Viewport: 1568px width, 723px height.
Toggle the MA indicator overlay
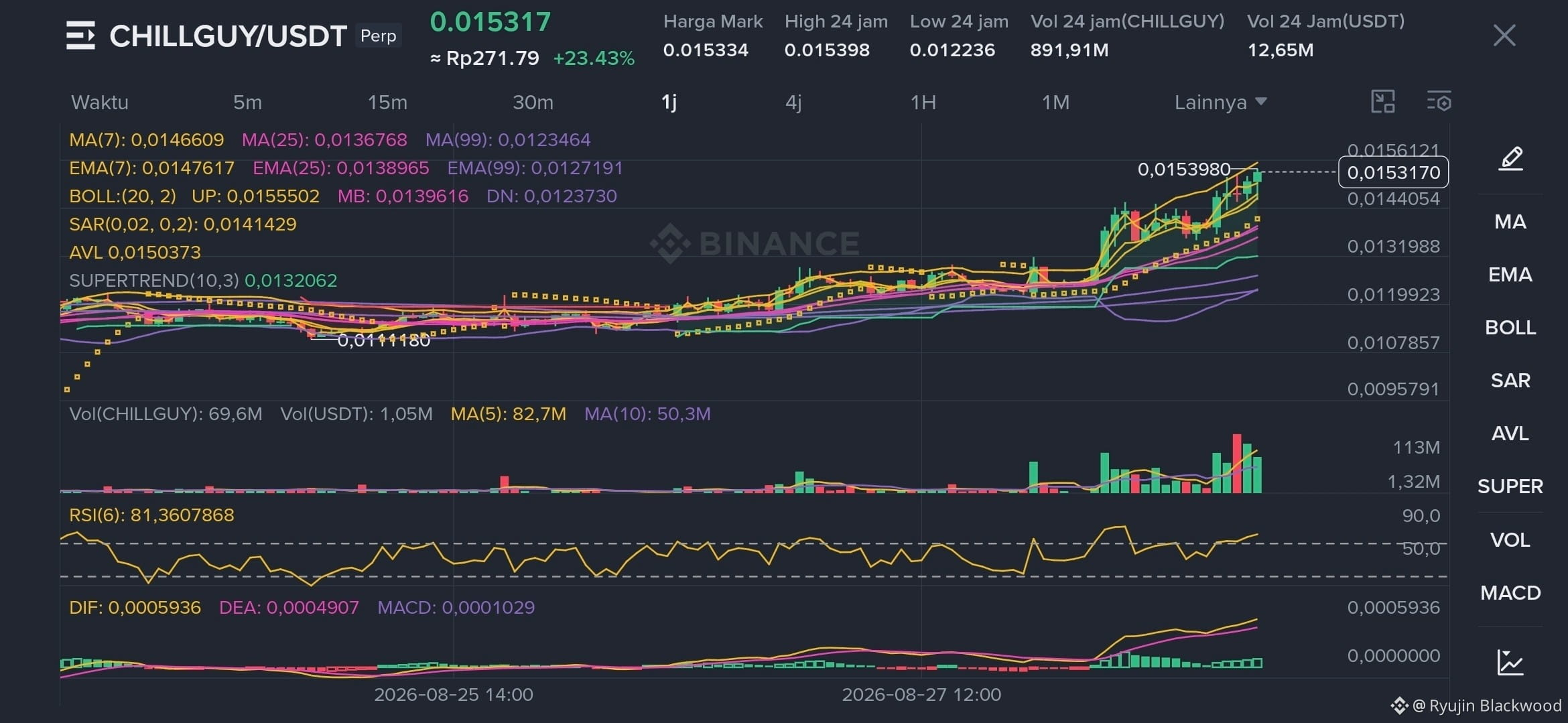click(1510, 222)
